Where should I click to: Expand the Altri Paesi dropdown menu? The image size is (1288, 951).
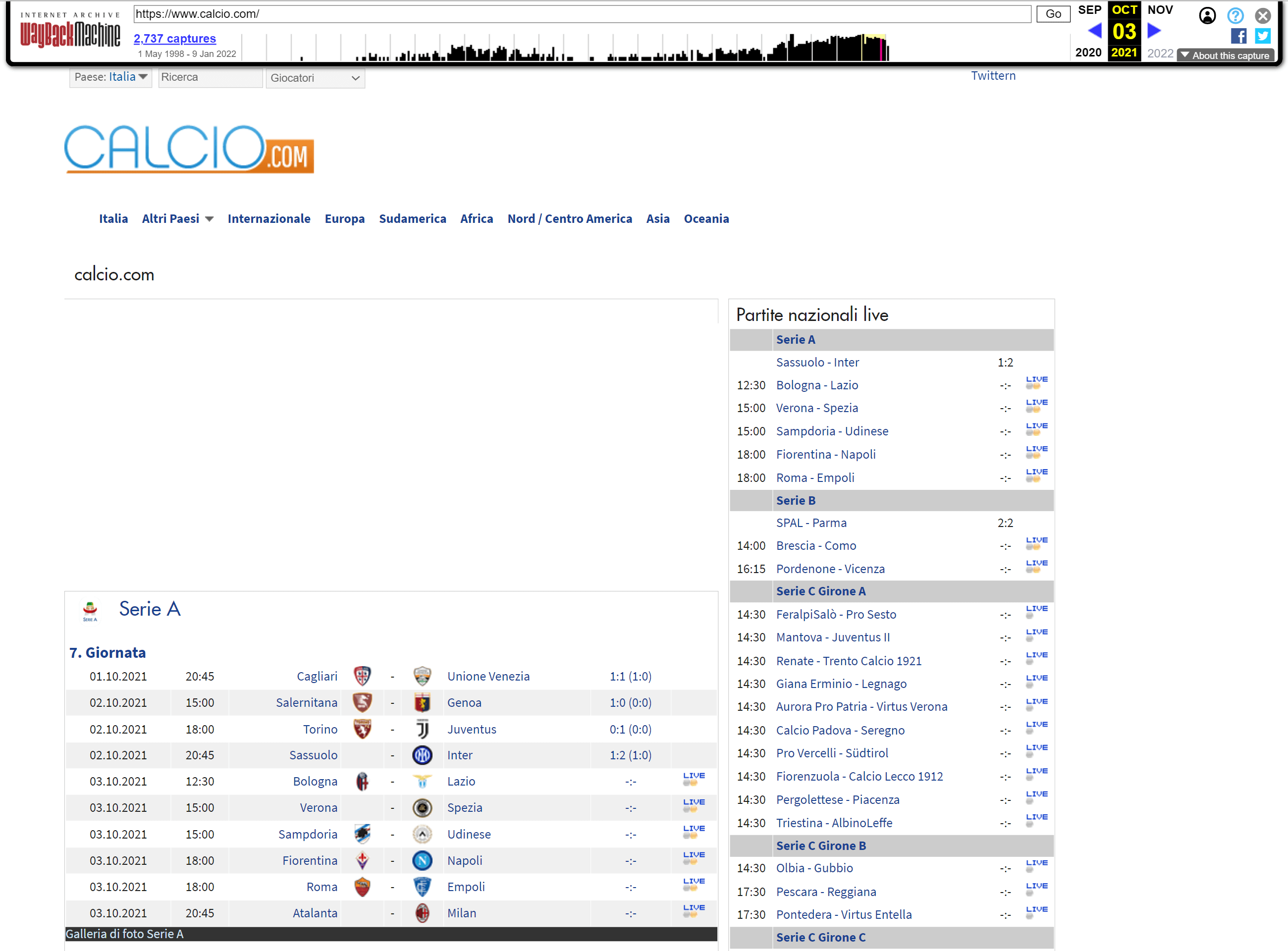[179, 218]
